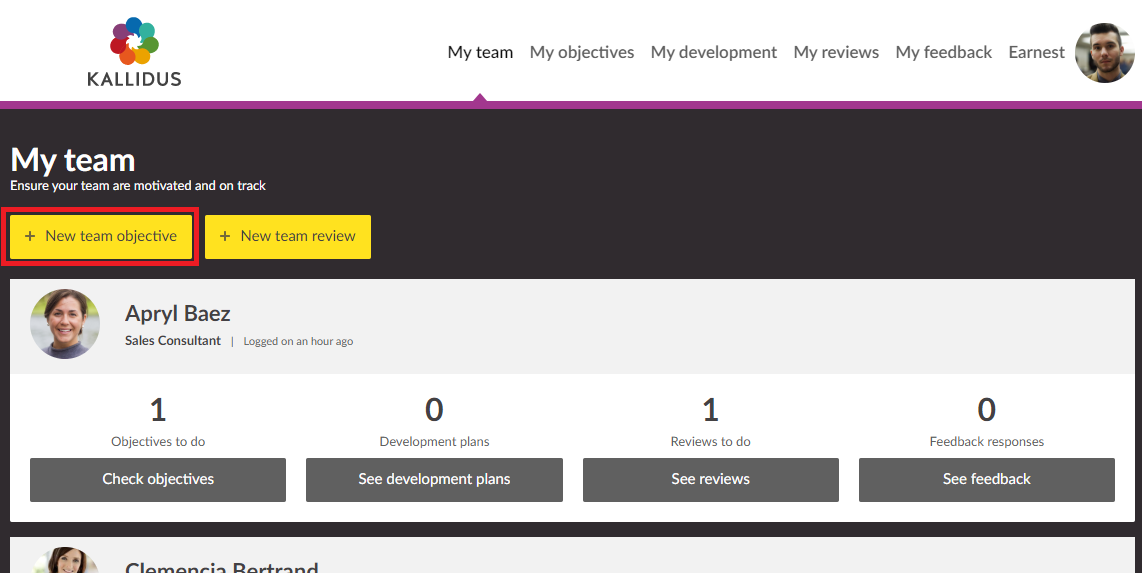
Task: Go to My objectives in navigation
Action: [x=582, y=52]
